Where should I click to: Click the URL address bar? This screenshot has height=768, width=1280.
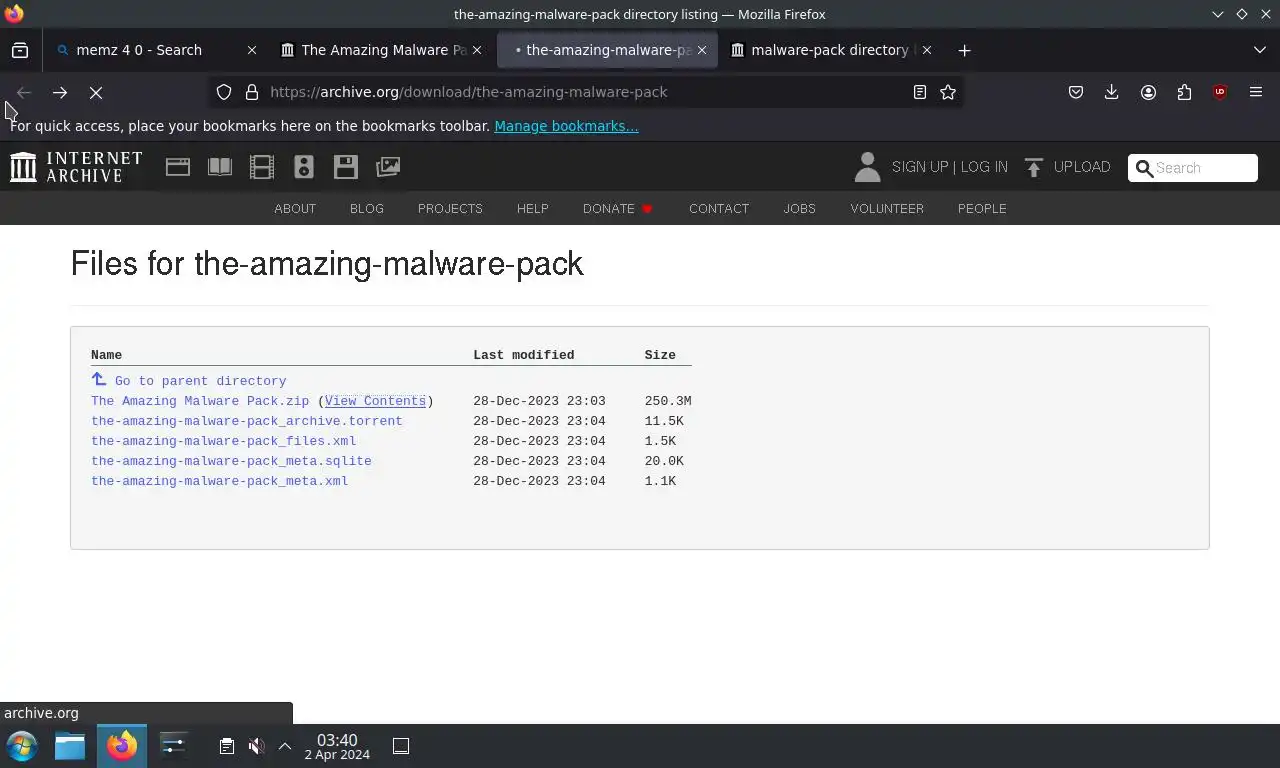pos(585,92)
